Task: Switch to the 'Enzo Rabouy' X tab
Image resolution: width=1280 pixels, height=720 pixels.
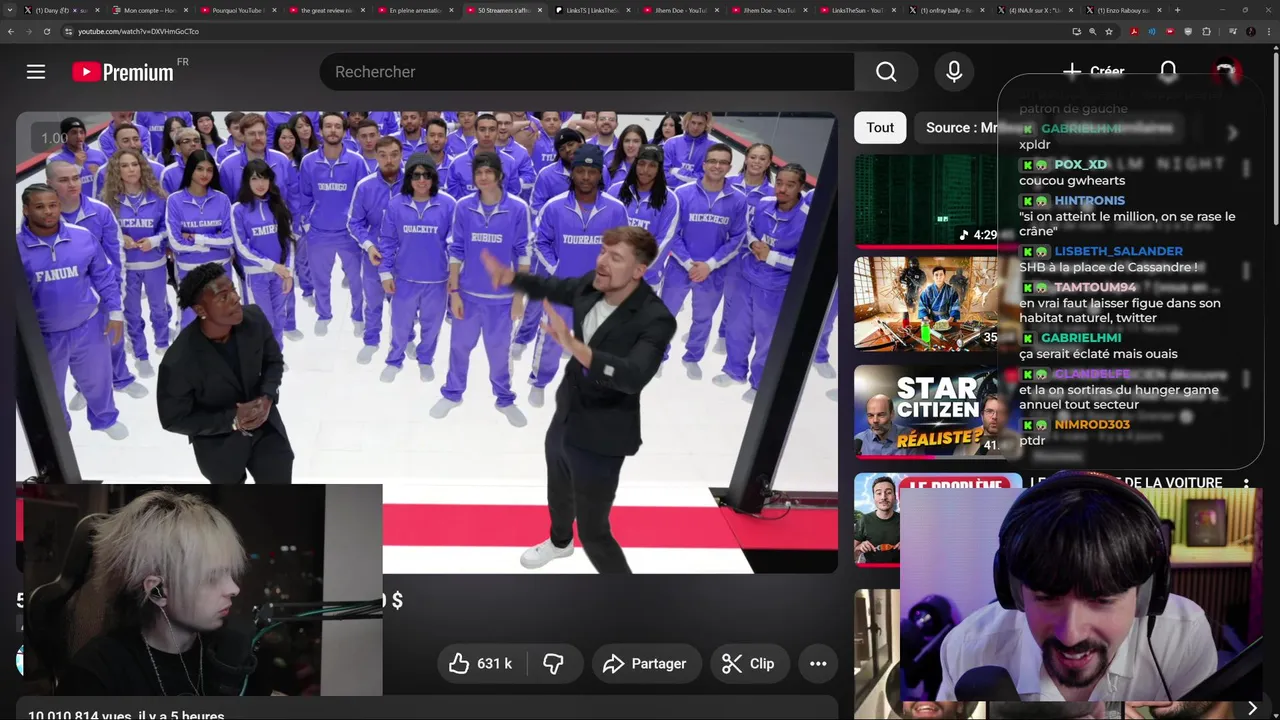Action: [1122, 10]
